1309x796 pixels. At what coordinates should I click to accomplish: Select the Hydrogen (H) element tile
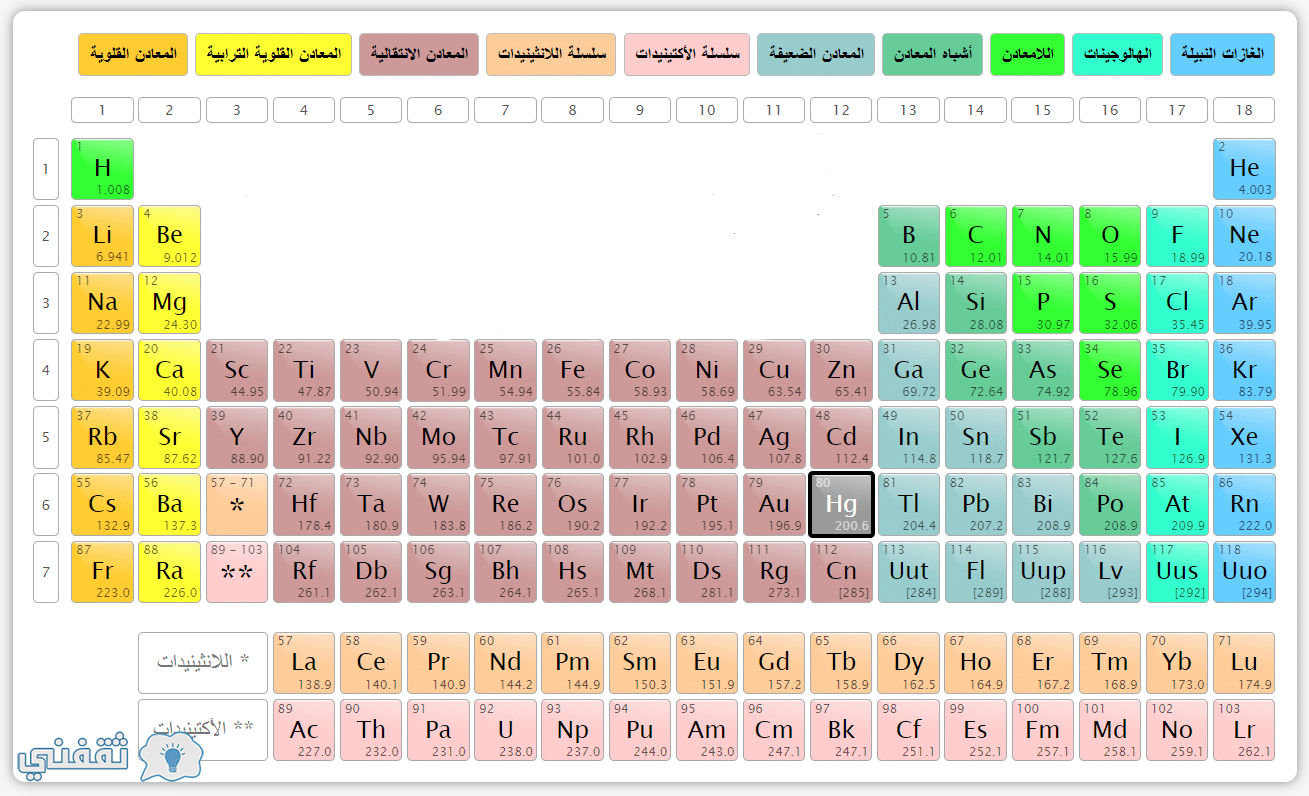(102, 168)
